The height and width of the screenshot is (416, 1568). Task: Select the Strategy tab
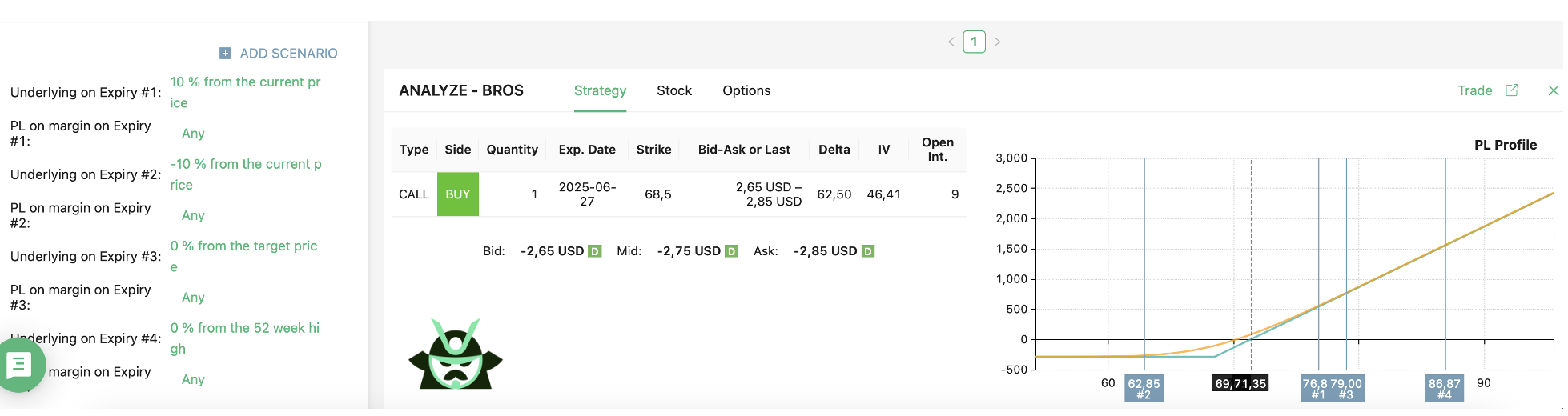[600, 90]
